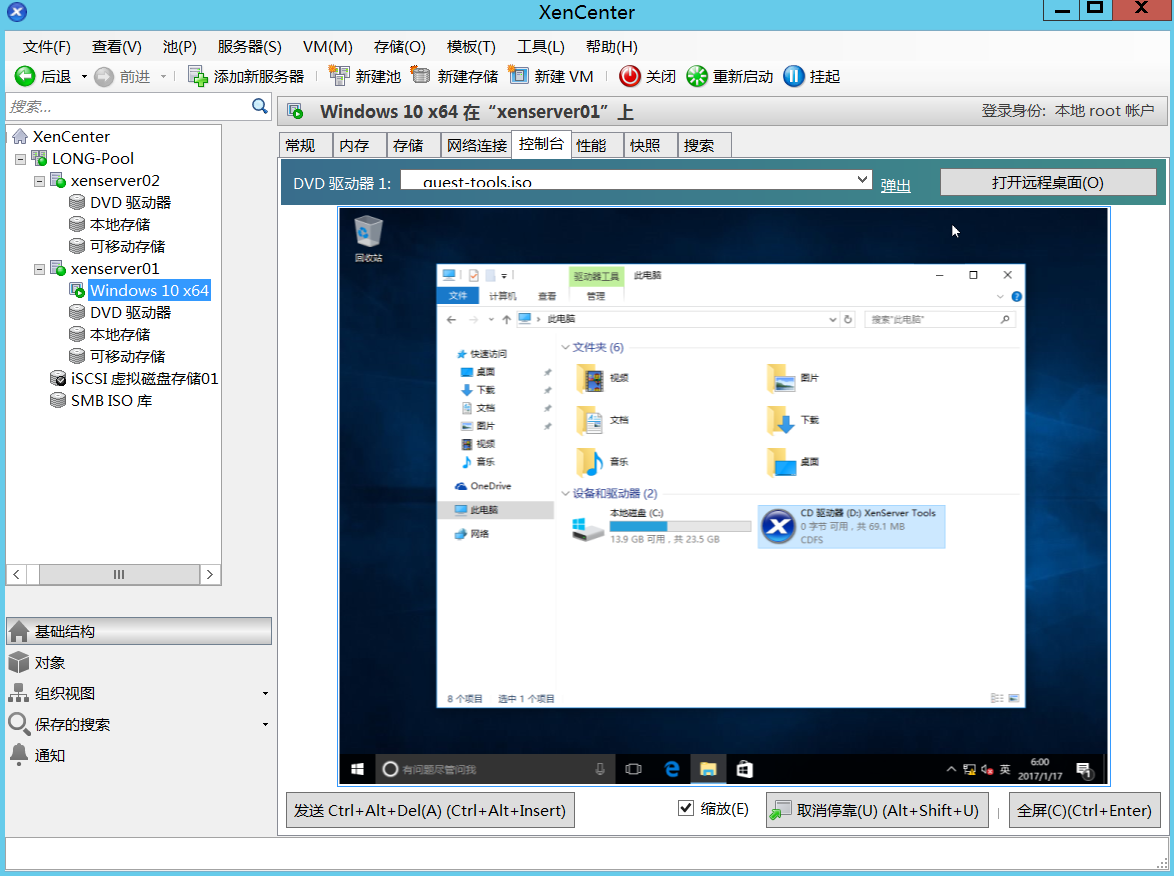Open the 帮助(H) menu

[x=612, y=47]
